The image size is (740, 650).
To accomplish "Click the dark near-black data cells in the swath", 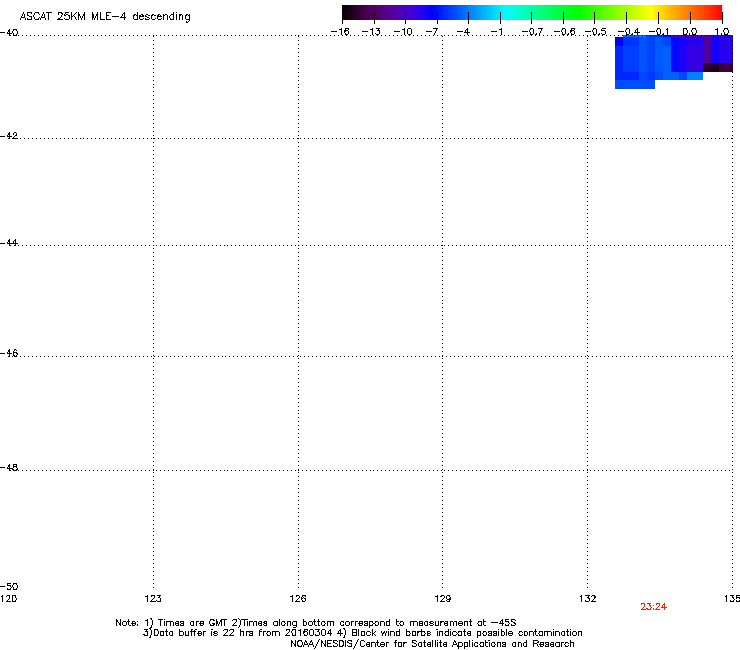I will coord(718,68).
